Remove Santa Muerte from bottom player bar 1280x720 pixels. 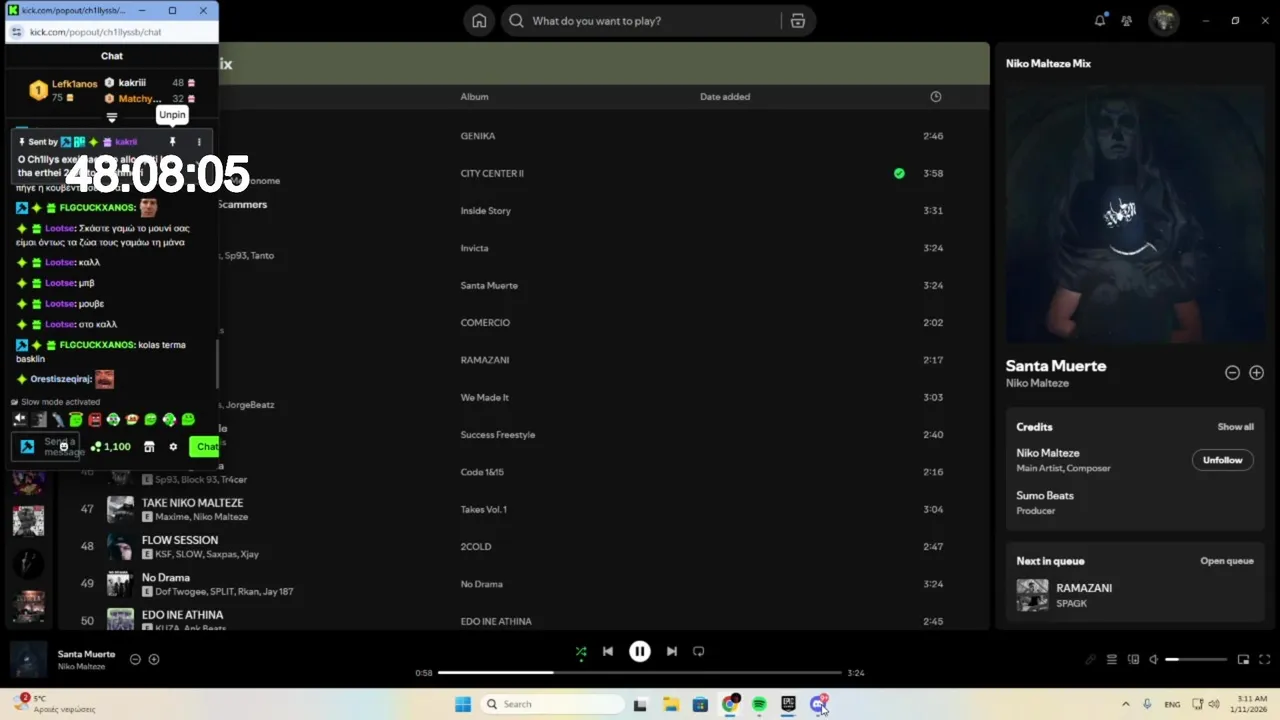click(x=136, y=659)
